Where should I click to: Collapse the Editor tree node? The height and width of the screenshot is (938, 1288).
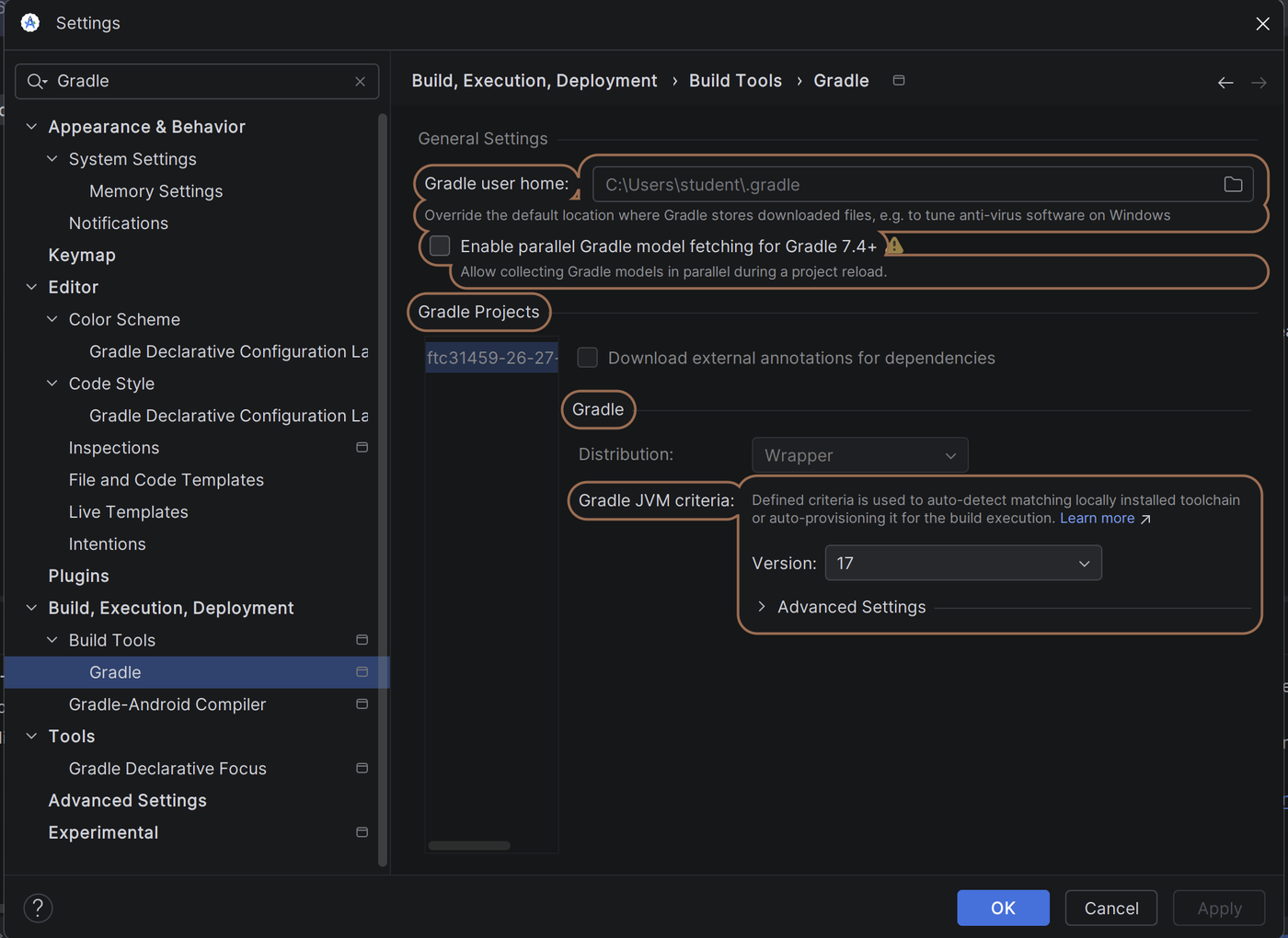[31, 287]
